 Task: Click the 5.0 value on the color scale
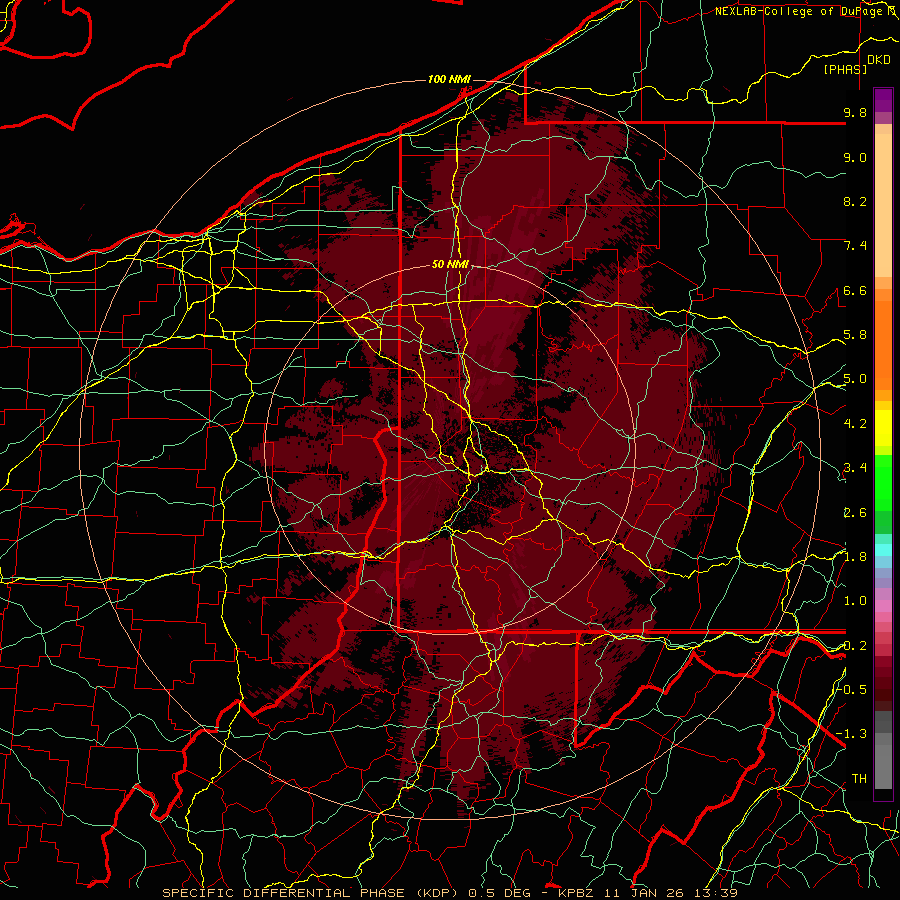pos(855,379)
